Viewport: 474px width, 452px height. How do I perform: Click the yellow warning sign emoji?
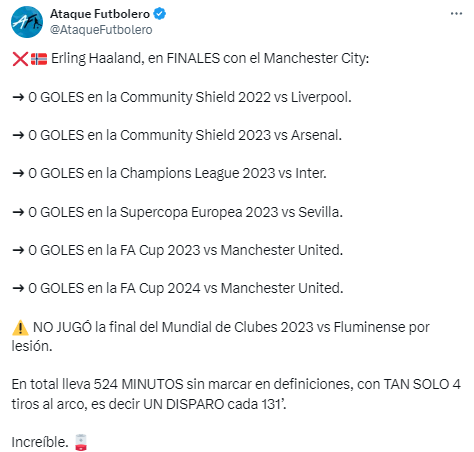pos(20,327)
